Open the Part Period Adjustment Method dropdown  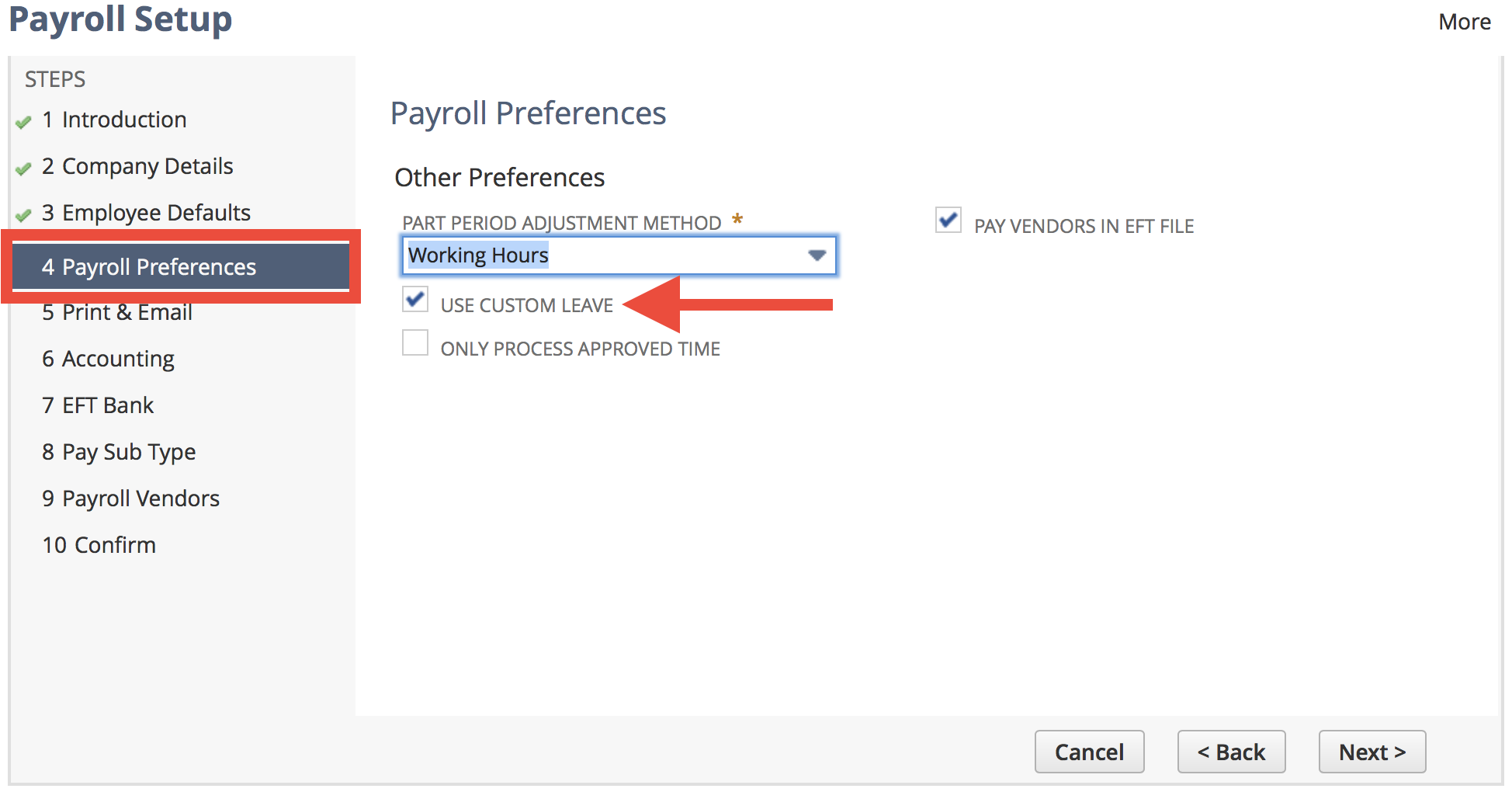(x=817, y=255)
